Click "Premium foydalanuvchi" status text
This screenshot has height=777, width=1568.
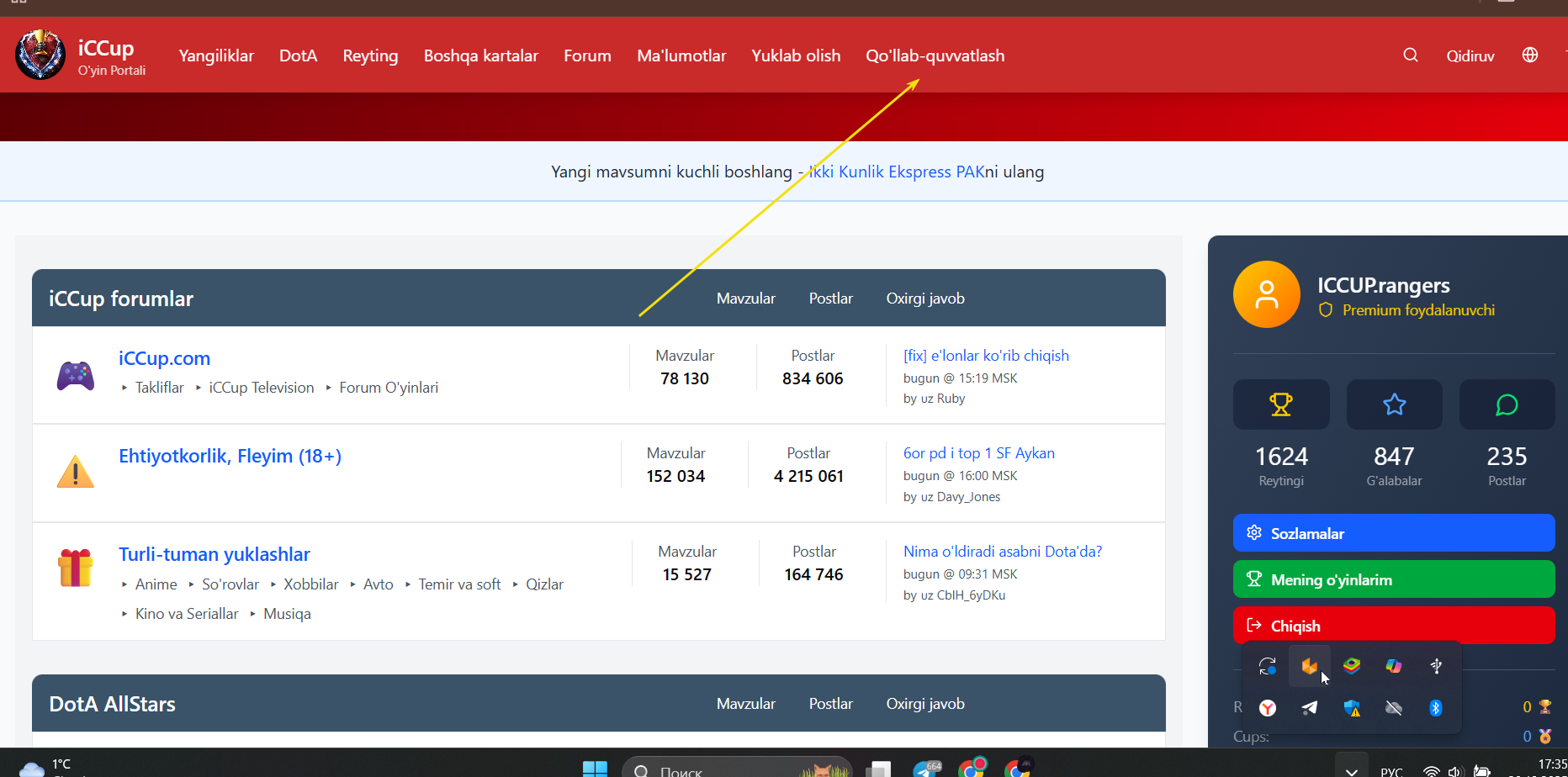(x=1419, y=310)
